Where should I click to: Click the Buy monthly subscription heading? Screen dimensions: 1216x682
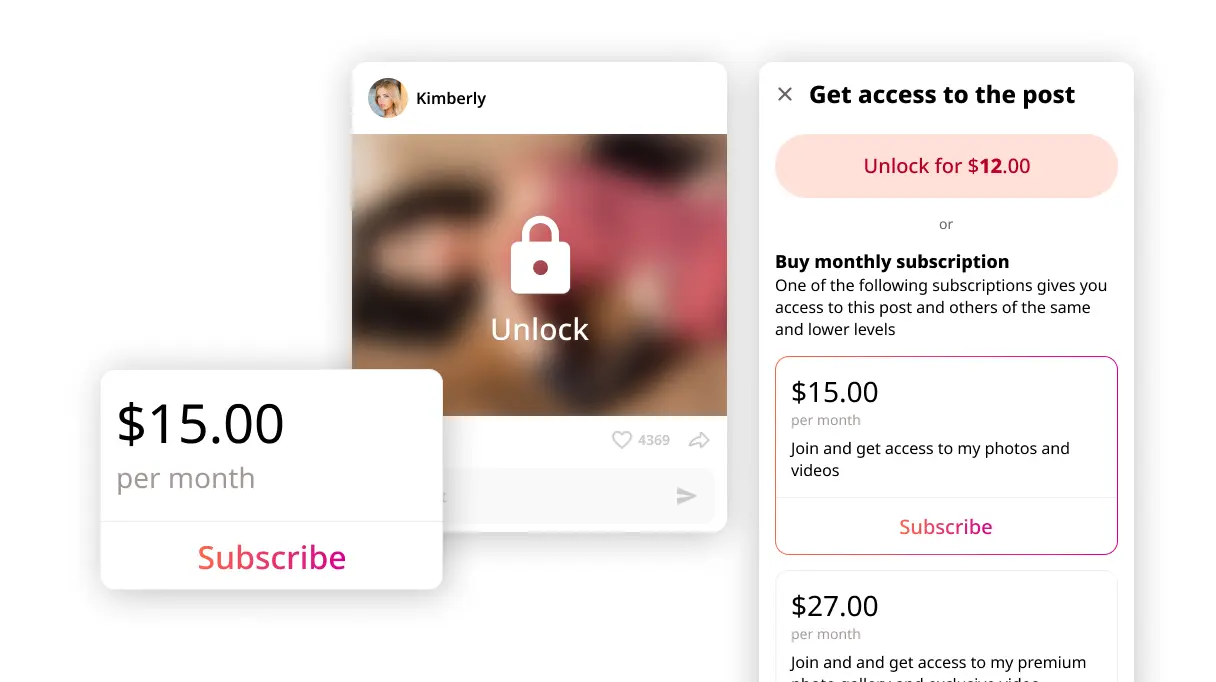(892, 262)
